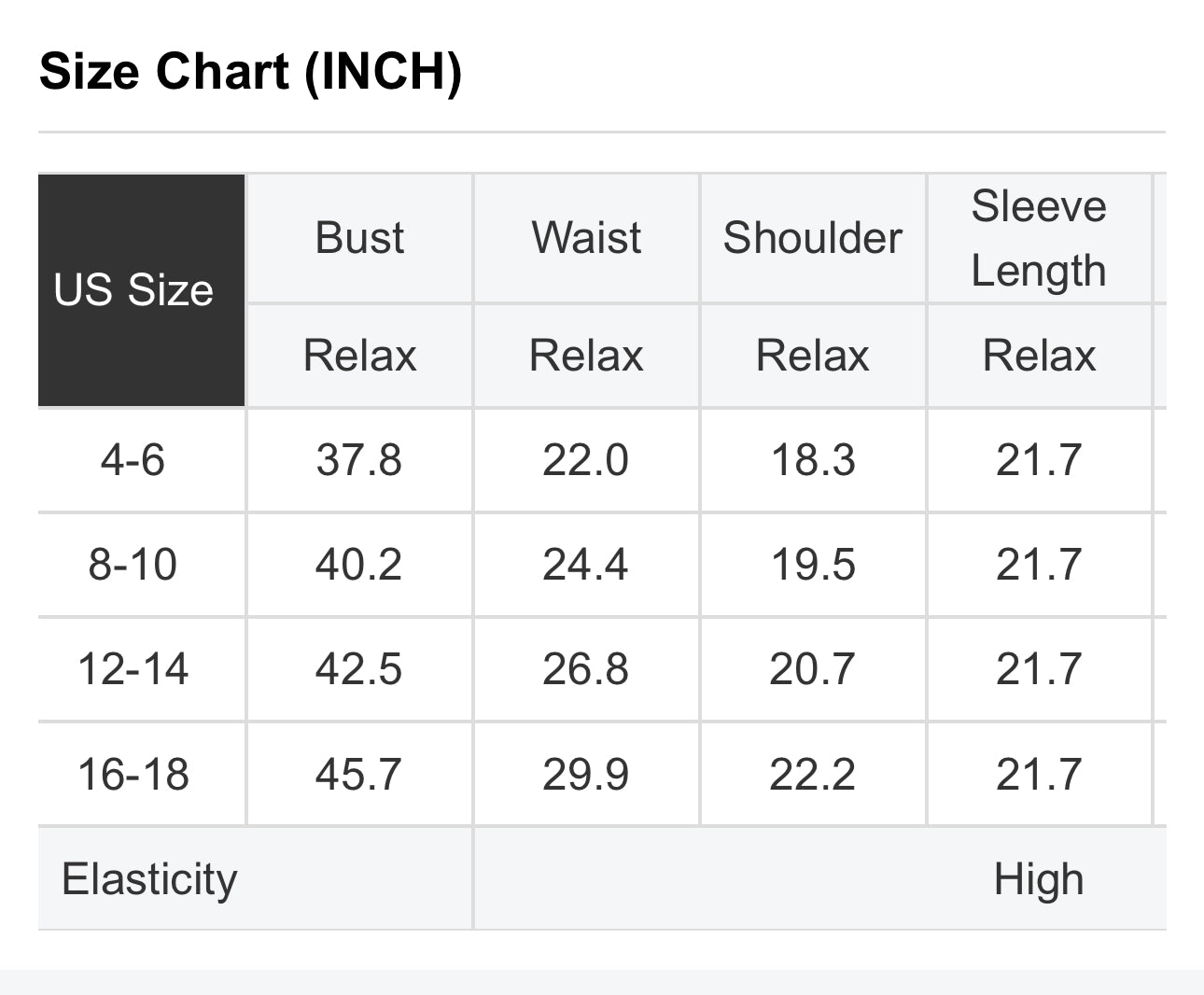The width and height of the screenshot is (1204, 995).
Task: Click the shoulder value 18.3
Action: (812, 460)
